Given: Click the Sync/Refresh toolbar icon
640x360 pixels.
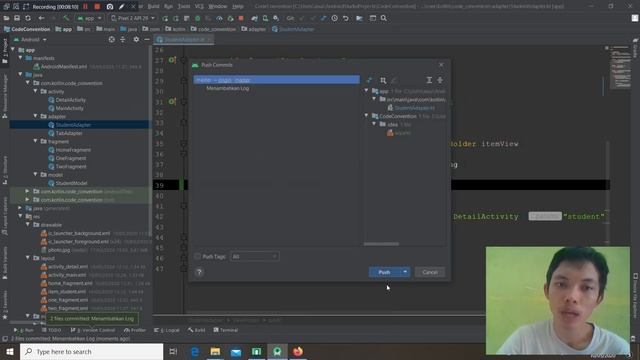Looking at the screenshot, I should point(28,18).
